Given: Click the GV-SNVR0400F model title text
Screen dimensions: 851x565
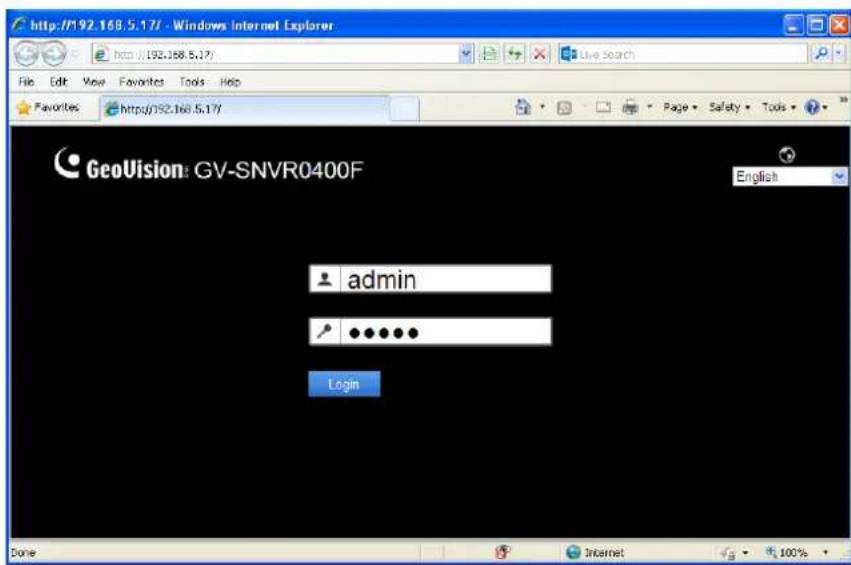Looking at the screenshot, I should click(x=278, y=170).
